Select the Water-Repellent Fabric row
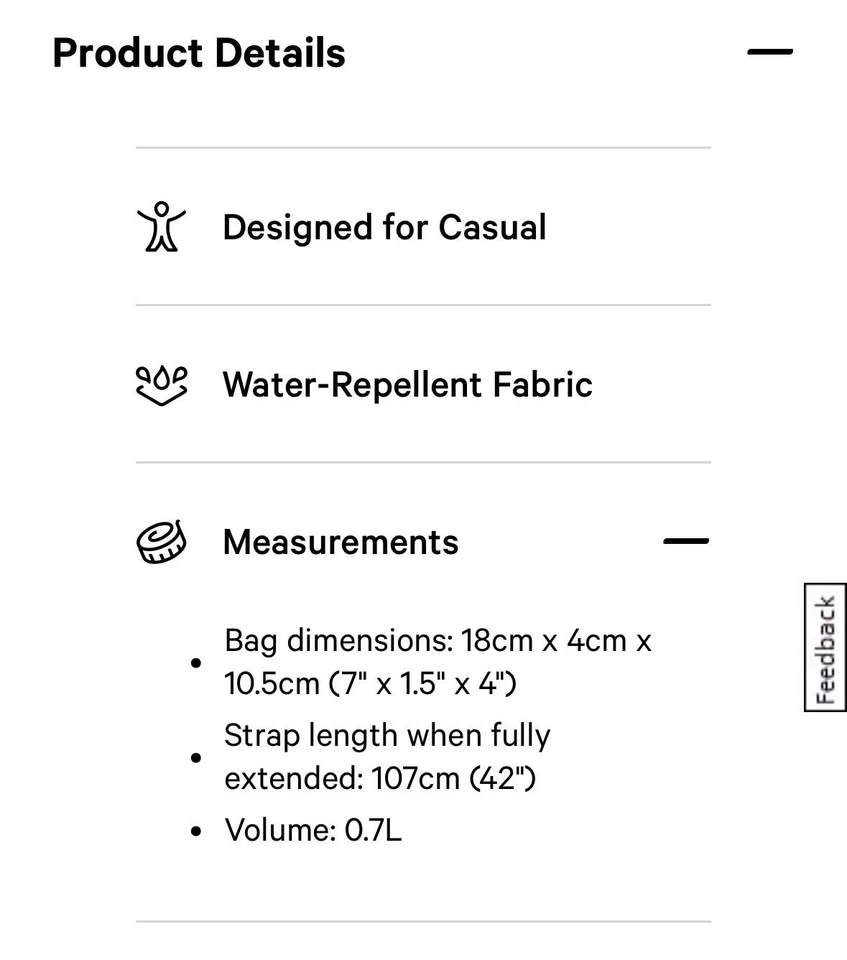The height and width of the screenshot is (960, 847). (423, 384)
